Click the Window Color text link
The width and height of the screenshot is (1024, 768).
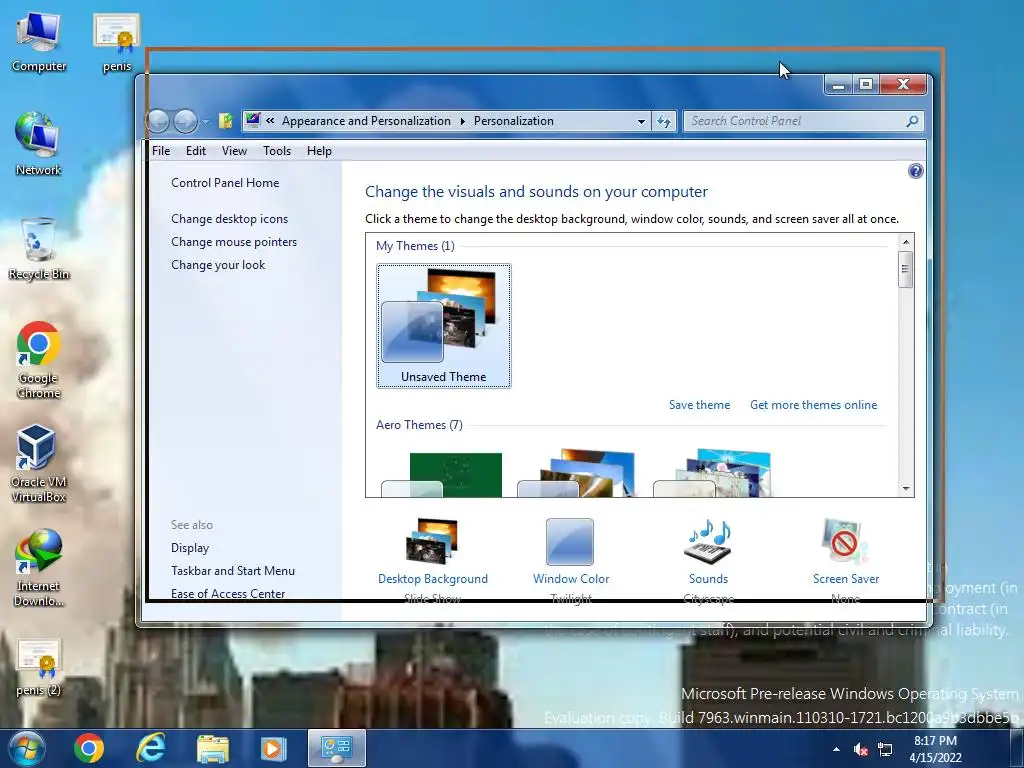[x=571, y=579]
